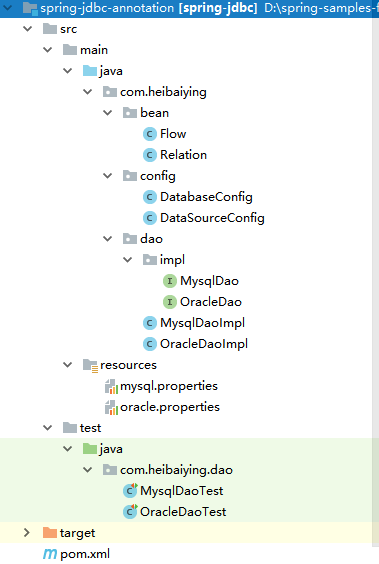Viewport: 379px width, 564px height.
Task: Click the resources folder icon
Action: point(90,365)
